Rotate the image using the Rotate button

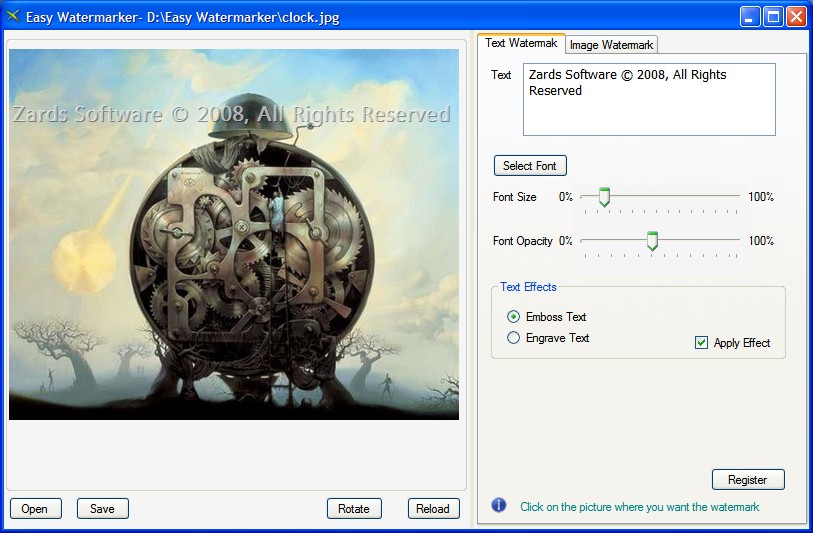click(x=354, y=509)
